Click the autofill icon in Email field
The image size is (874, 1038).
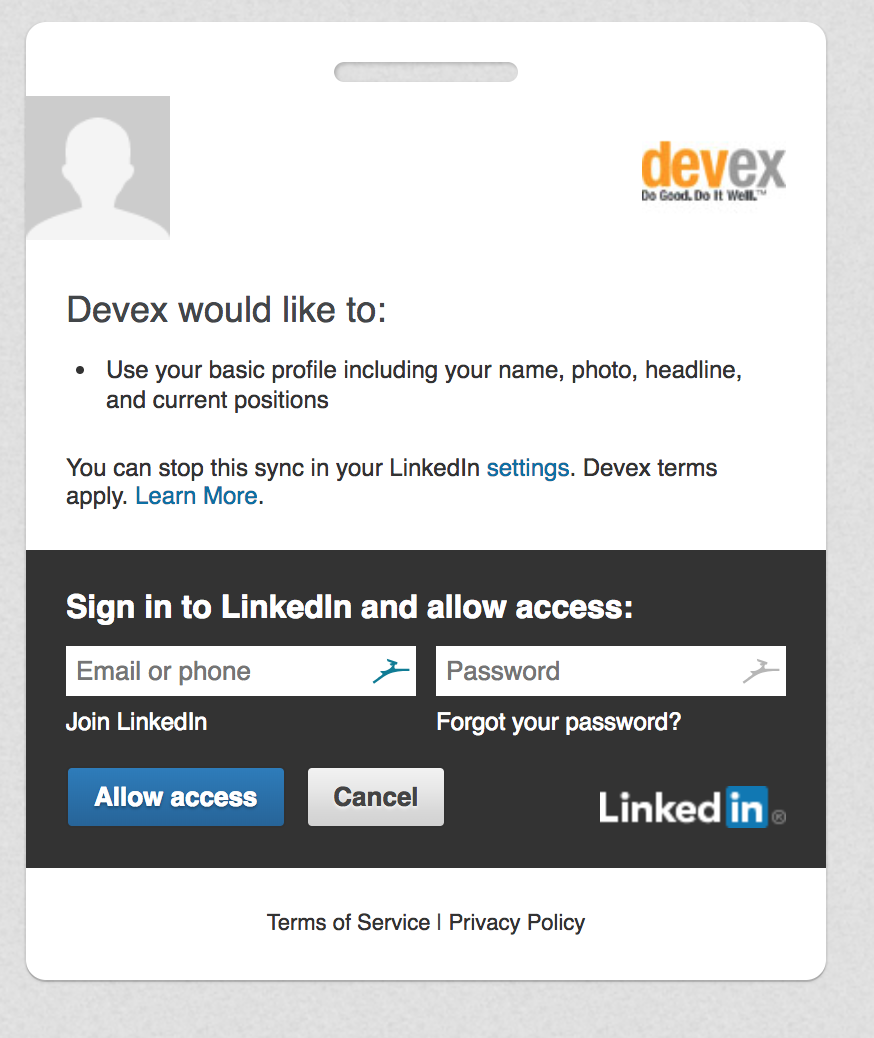click(x=391, y=672)
